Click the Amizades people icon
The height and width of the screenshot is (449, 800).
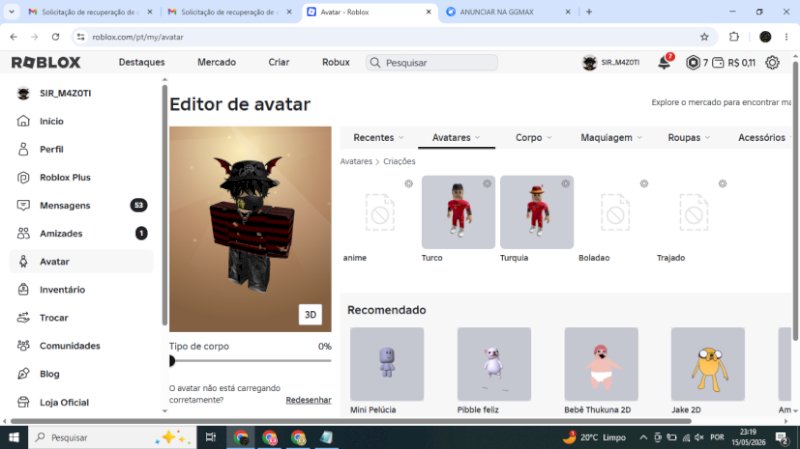click(x=23, y=233)
